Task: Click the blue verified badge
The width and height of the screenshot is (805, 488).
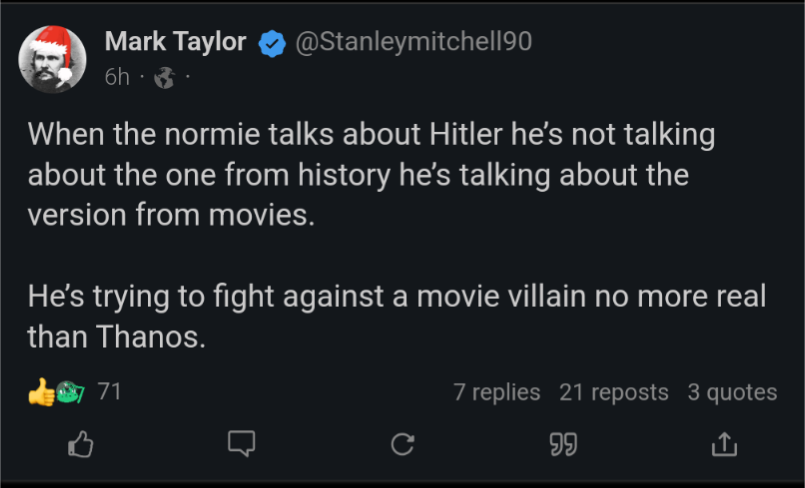Action: (x=271, y=42)
